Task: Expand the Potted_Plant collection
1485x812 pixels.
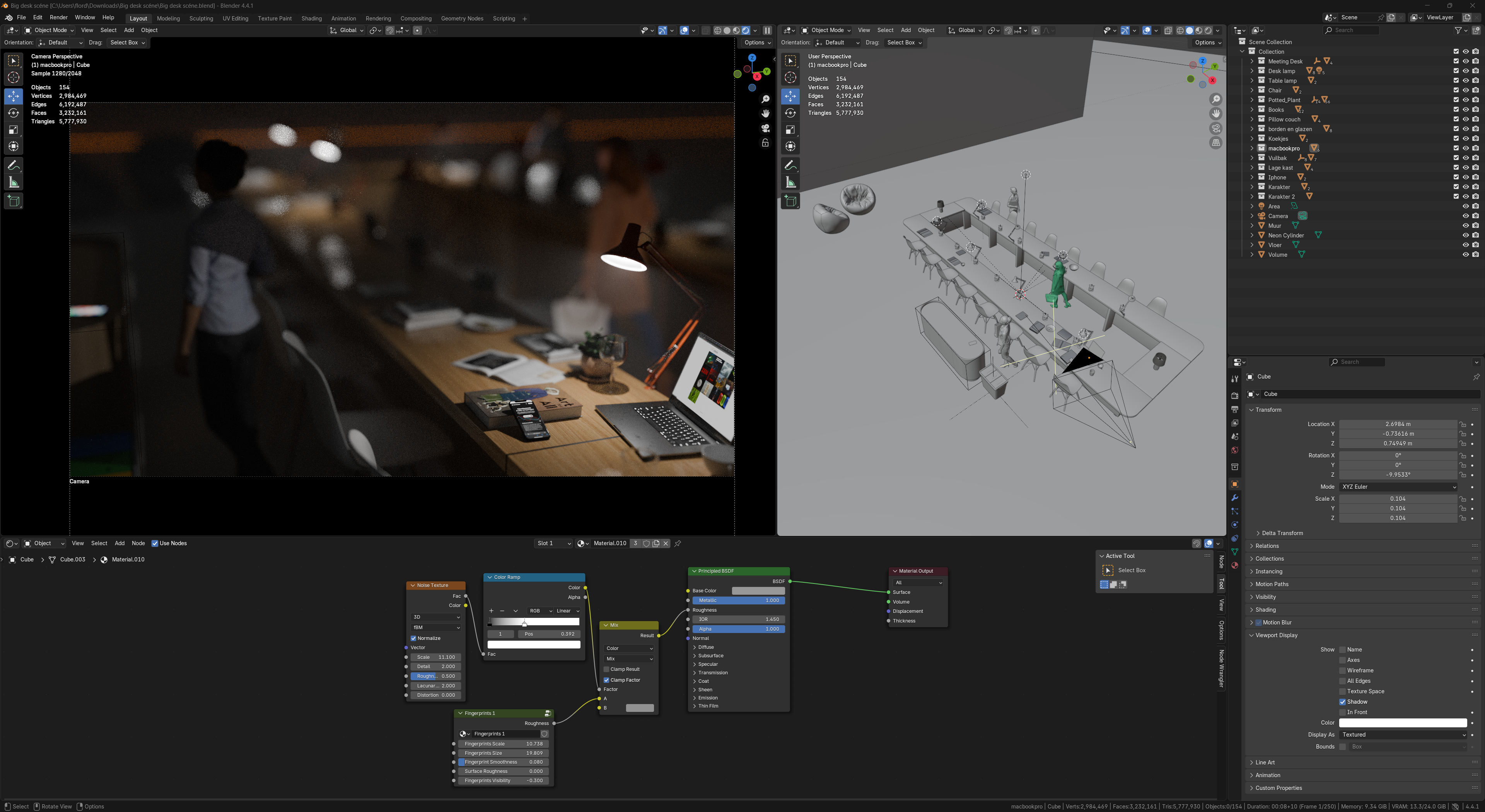Action: (1251, 100)
